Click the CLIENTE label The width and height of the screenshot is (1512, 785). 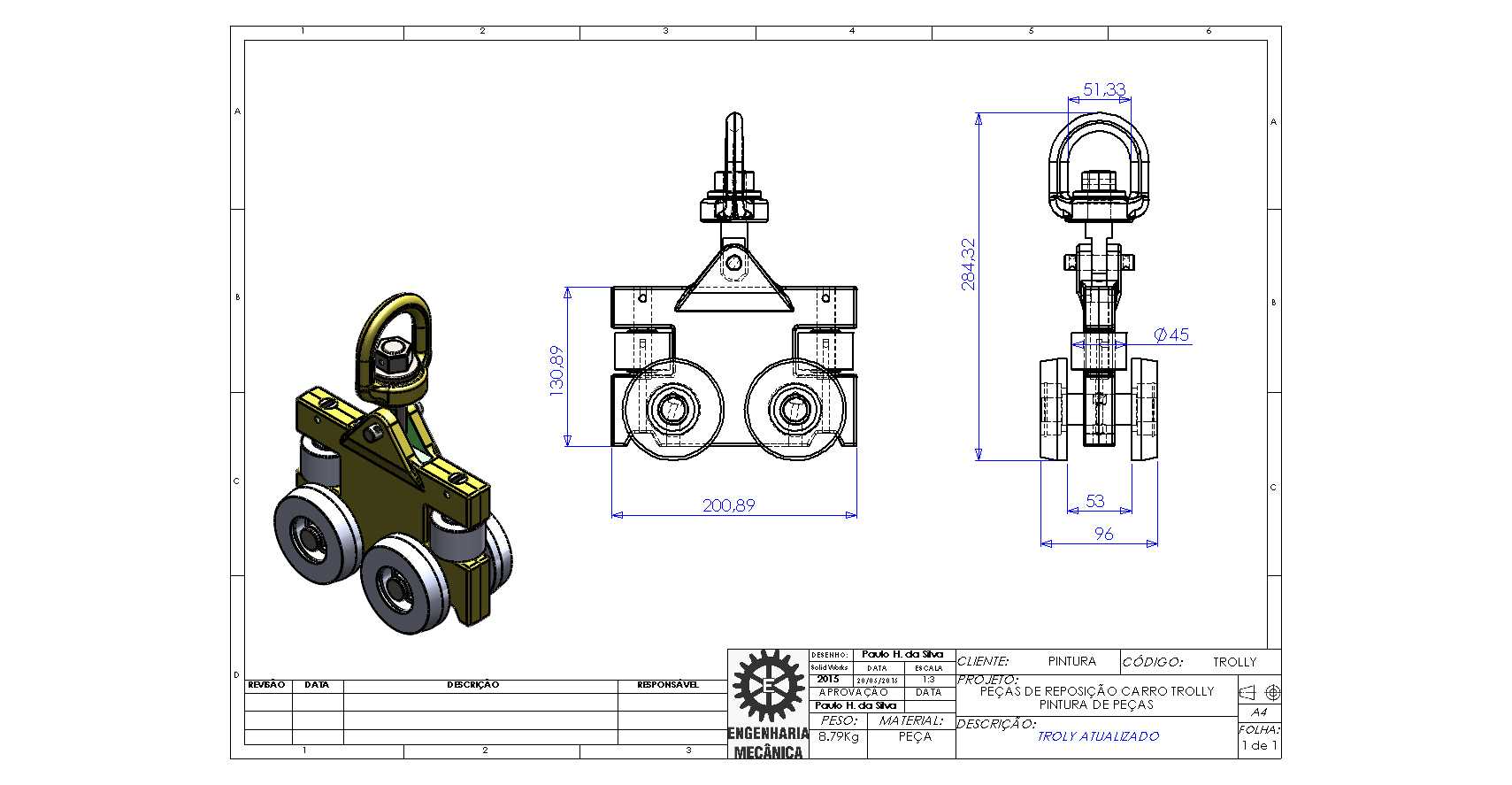point(983,661)
